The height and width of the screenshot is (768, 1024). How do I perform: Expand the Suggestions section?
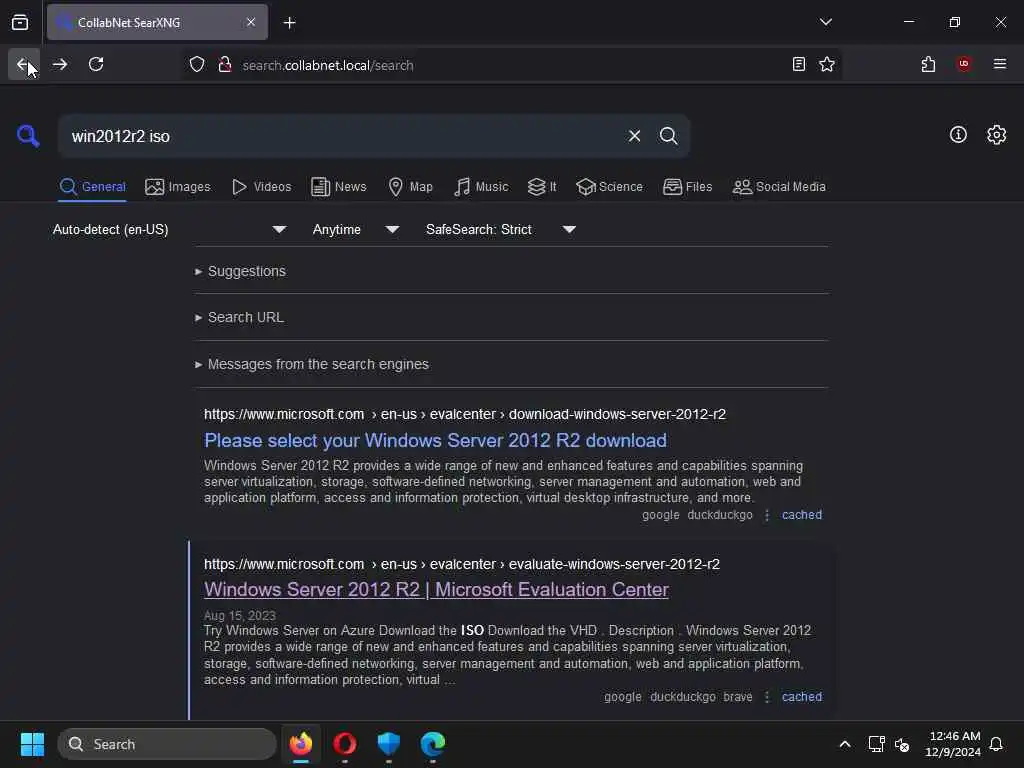(241, 271)
